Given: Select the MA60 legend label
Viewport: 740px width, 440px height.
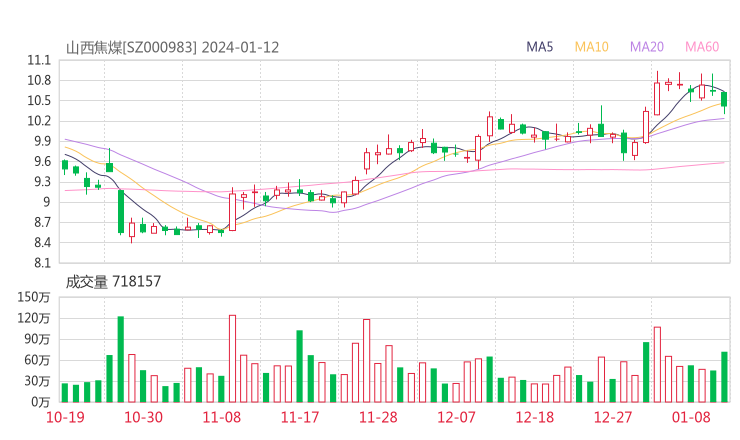Looking at the screenshot, I should 702,47.
